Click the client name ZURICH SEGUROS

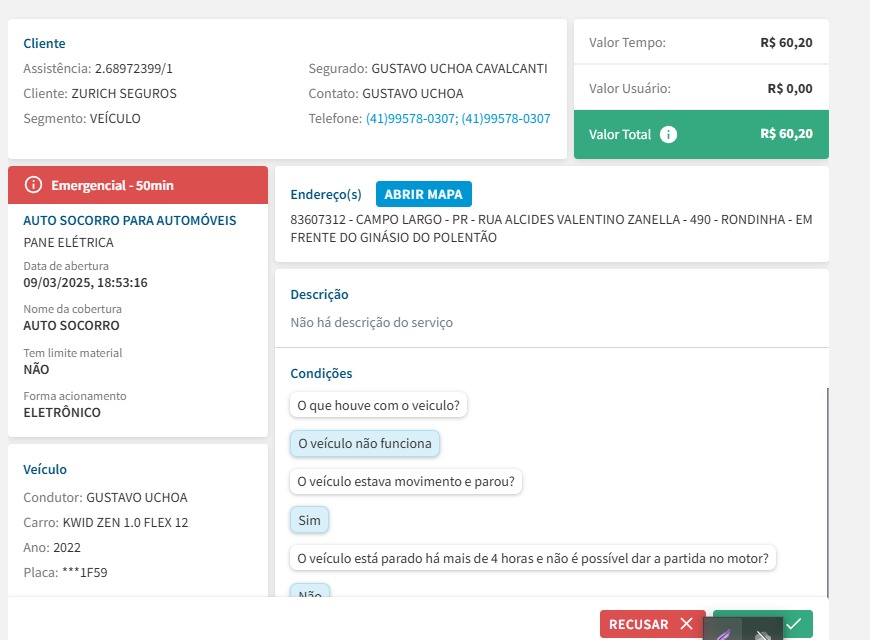click(x=124, y=93)
